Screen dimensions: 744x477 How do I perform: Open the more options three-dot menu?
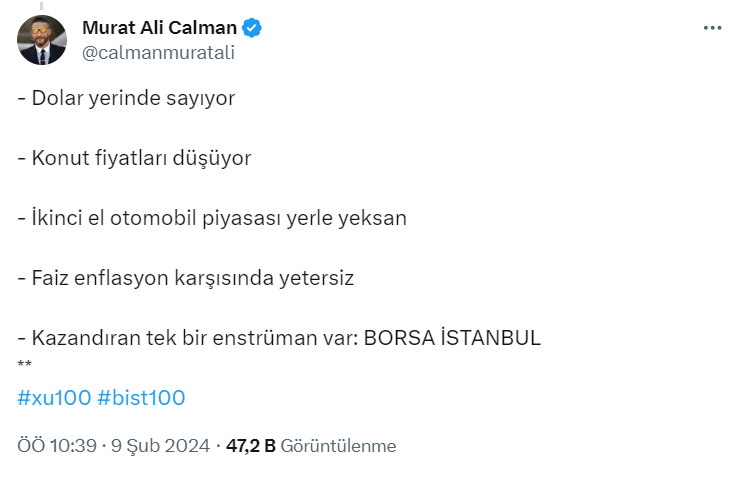point(712,28)
